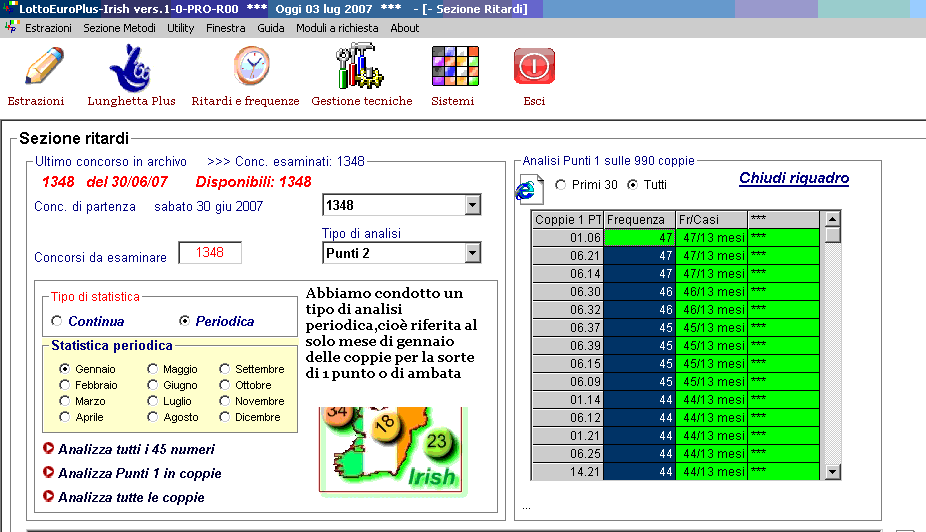Select Tutti radio option

(632, 185)
